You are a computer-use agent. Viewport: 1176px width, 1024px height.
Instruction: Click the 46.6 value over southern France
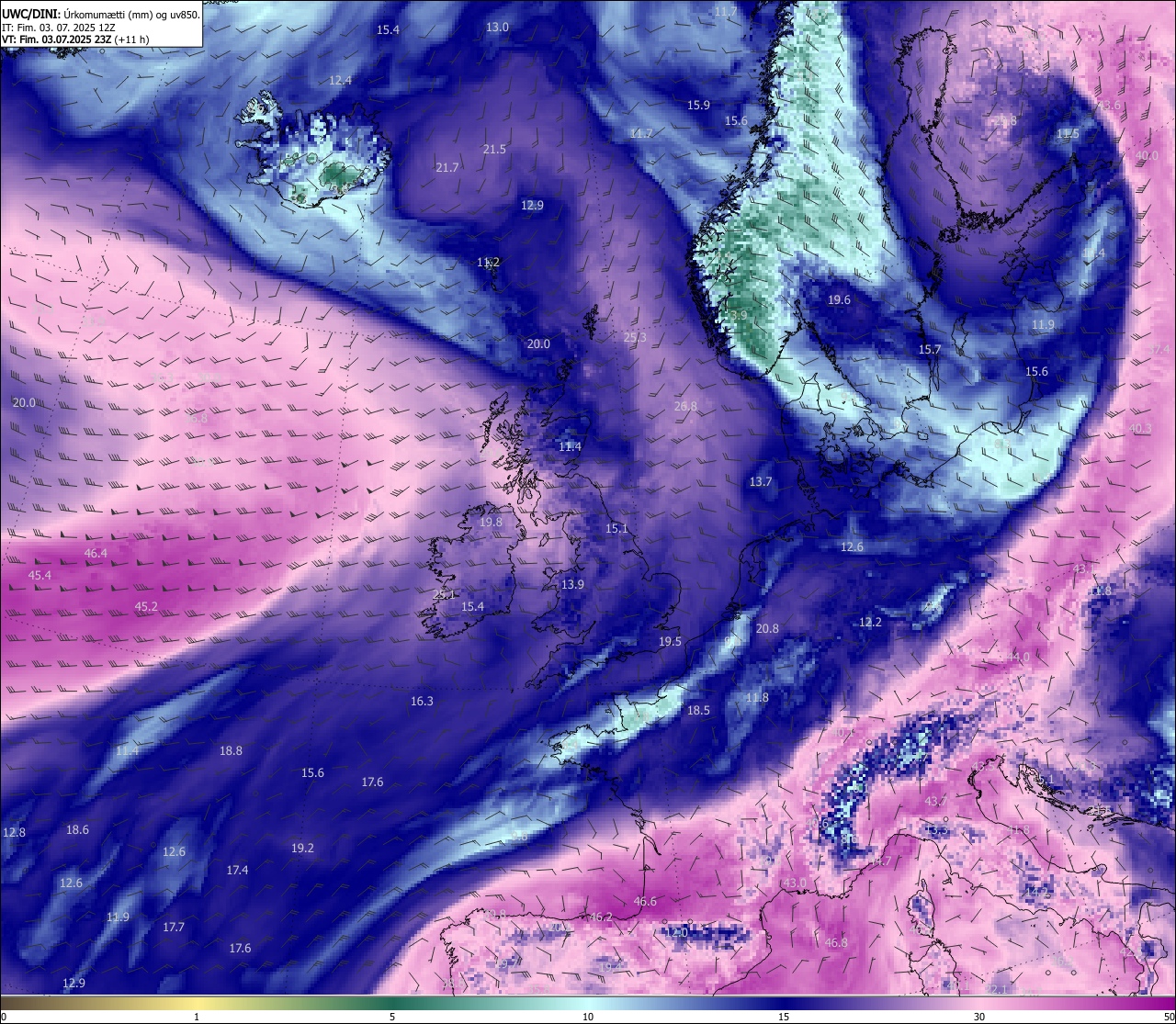[x=646, y=902]
